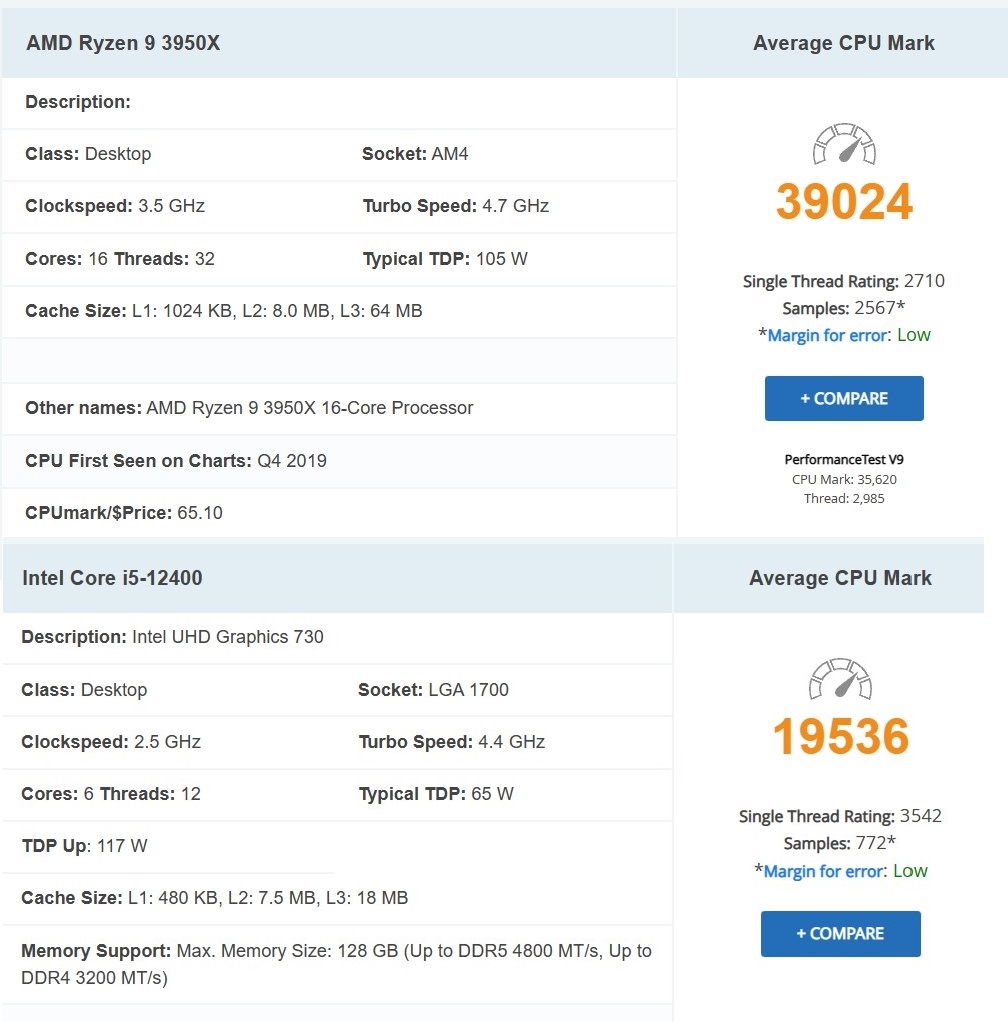Click the CPU First Seen on Charts row
The height and width of the screenshot is (1022, 1008).
click(176, 461)
